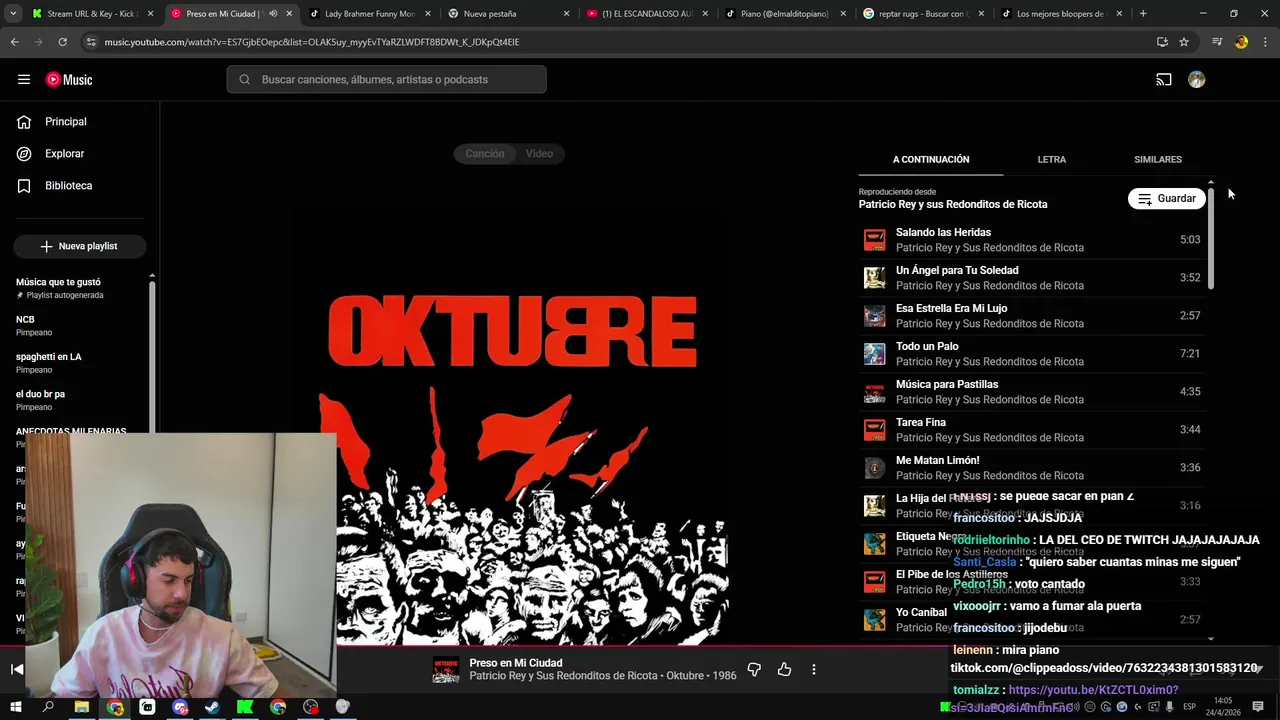Switch to Piano TikTok tab
Screen dimensions: 1280x720
pyautogui.click(x=784, y=14)
